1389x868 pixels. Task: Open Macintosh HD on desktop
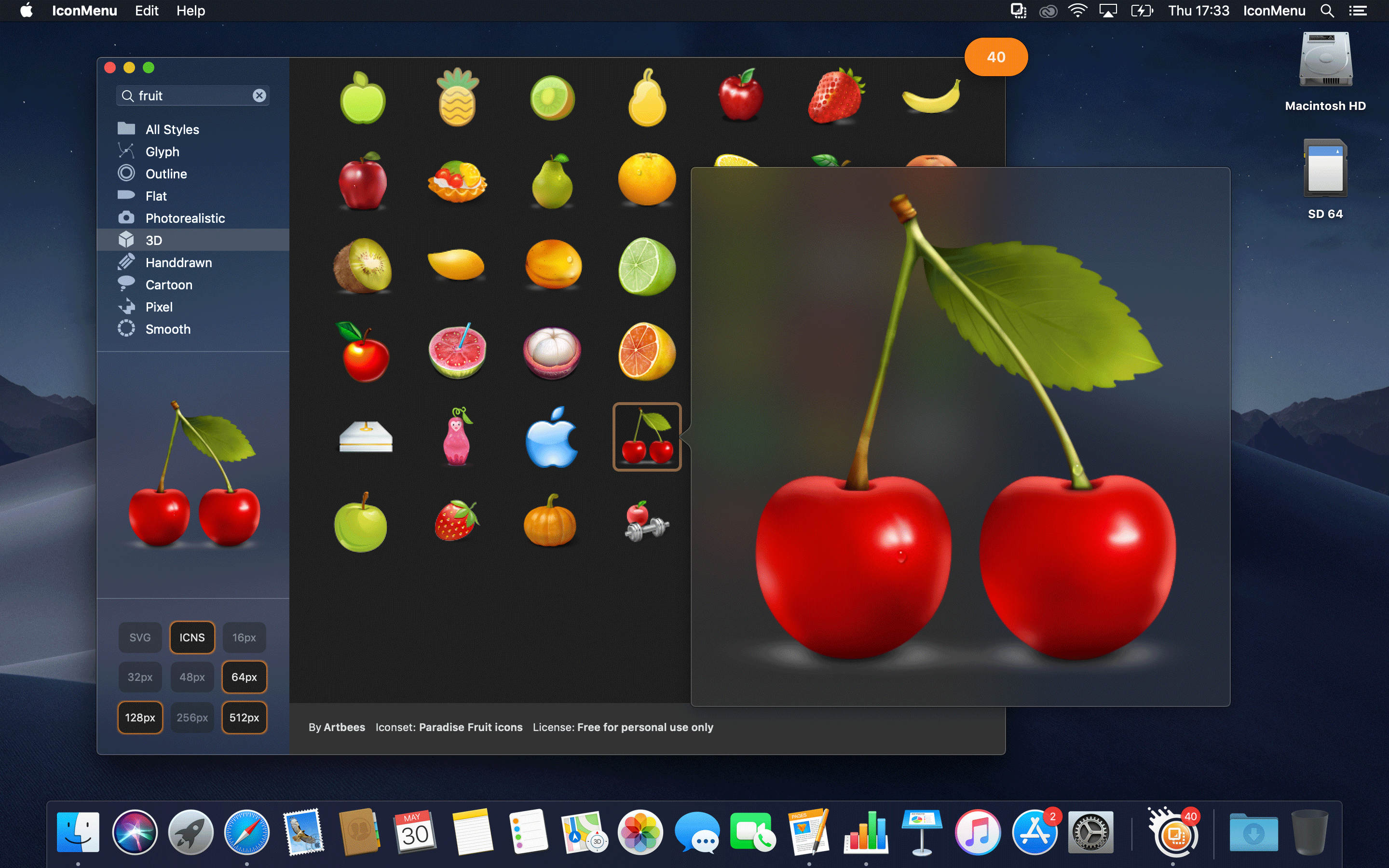pos(1325,72)
